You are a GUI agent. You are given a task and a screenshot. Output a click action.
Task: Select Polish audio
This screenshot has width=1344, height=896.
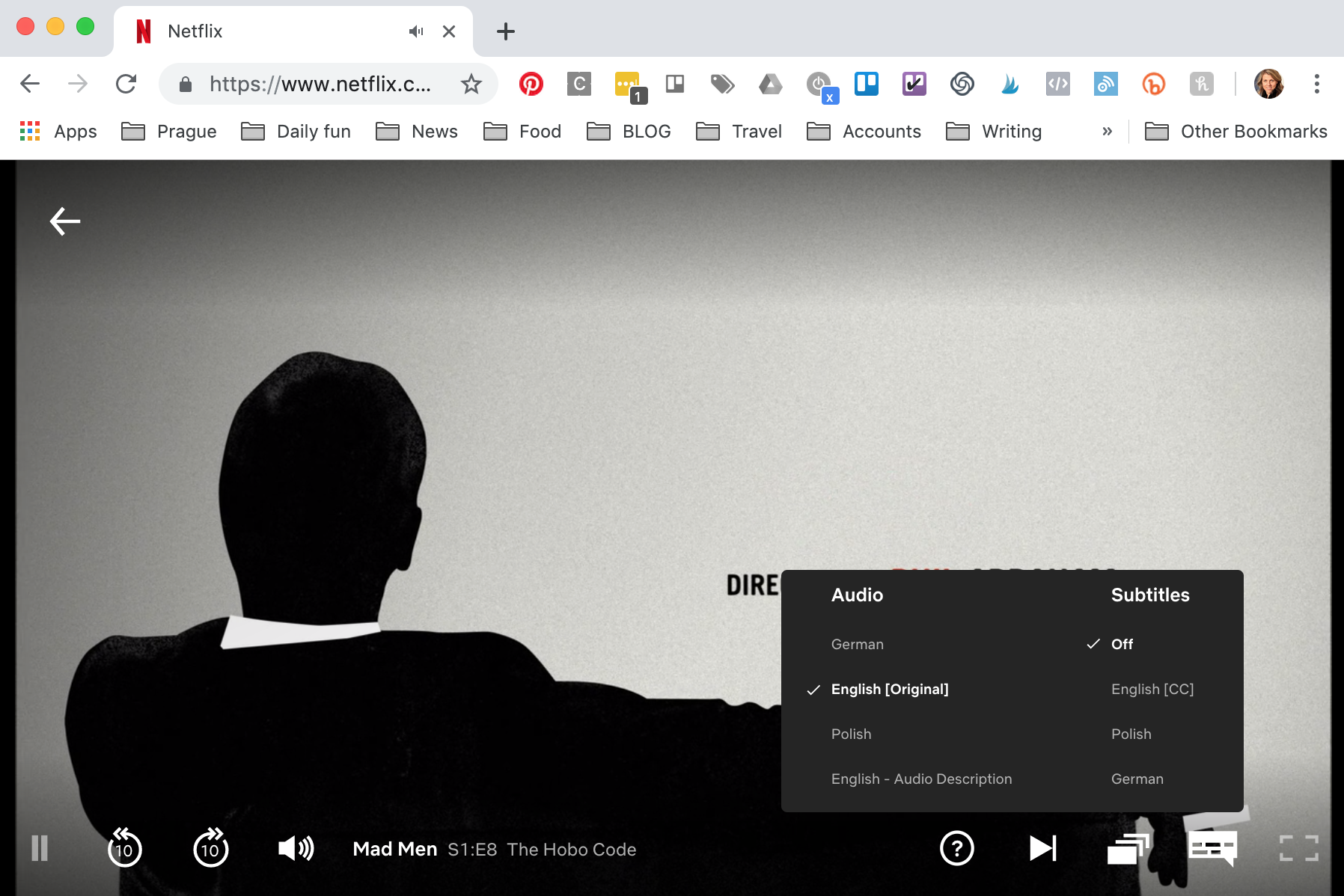[851, 734]
